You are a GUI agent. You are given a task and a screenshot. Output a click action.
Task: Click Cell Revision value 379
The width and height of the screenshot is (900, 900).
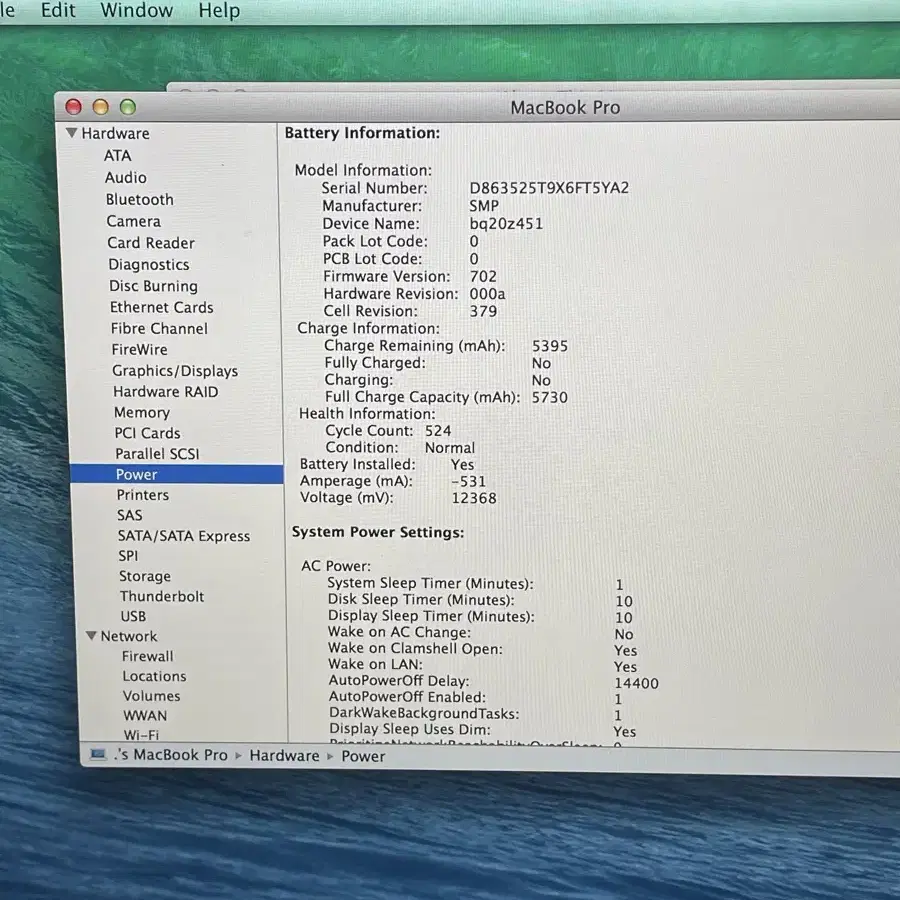click(483, 311)
